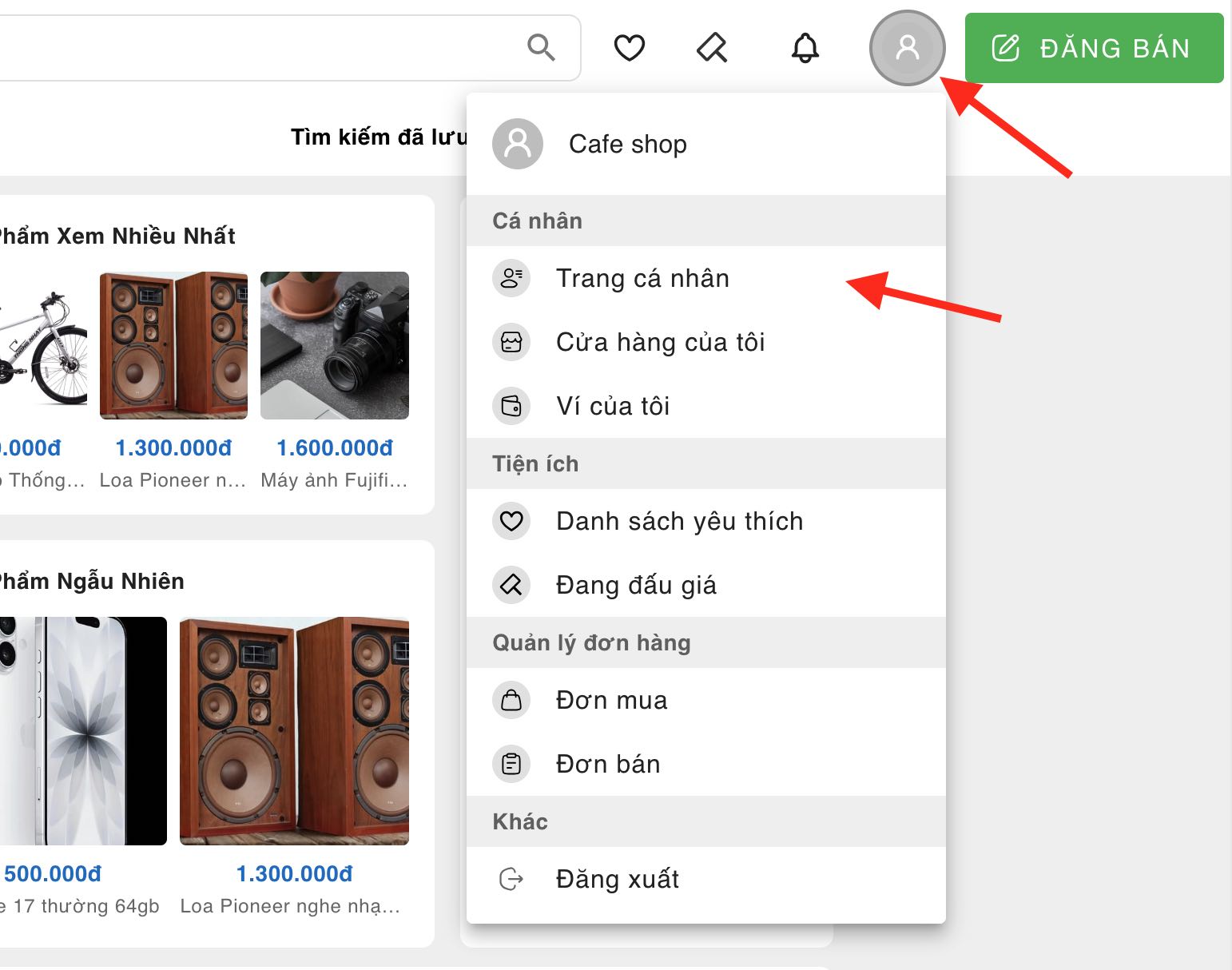Click the Trang cá nhân icon
Image resolution: width=1232 pixels, height=970 pixels.
coord(511,278)
